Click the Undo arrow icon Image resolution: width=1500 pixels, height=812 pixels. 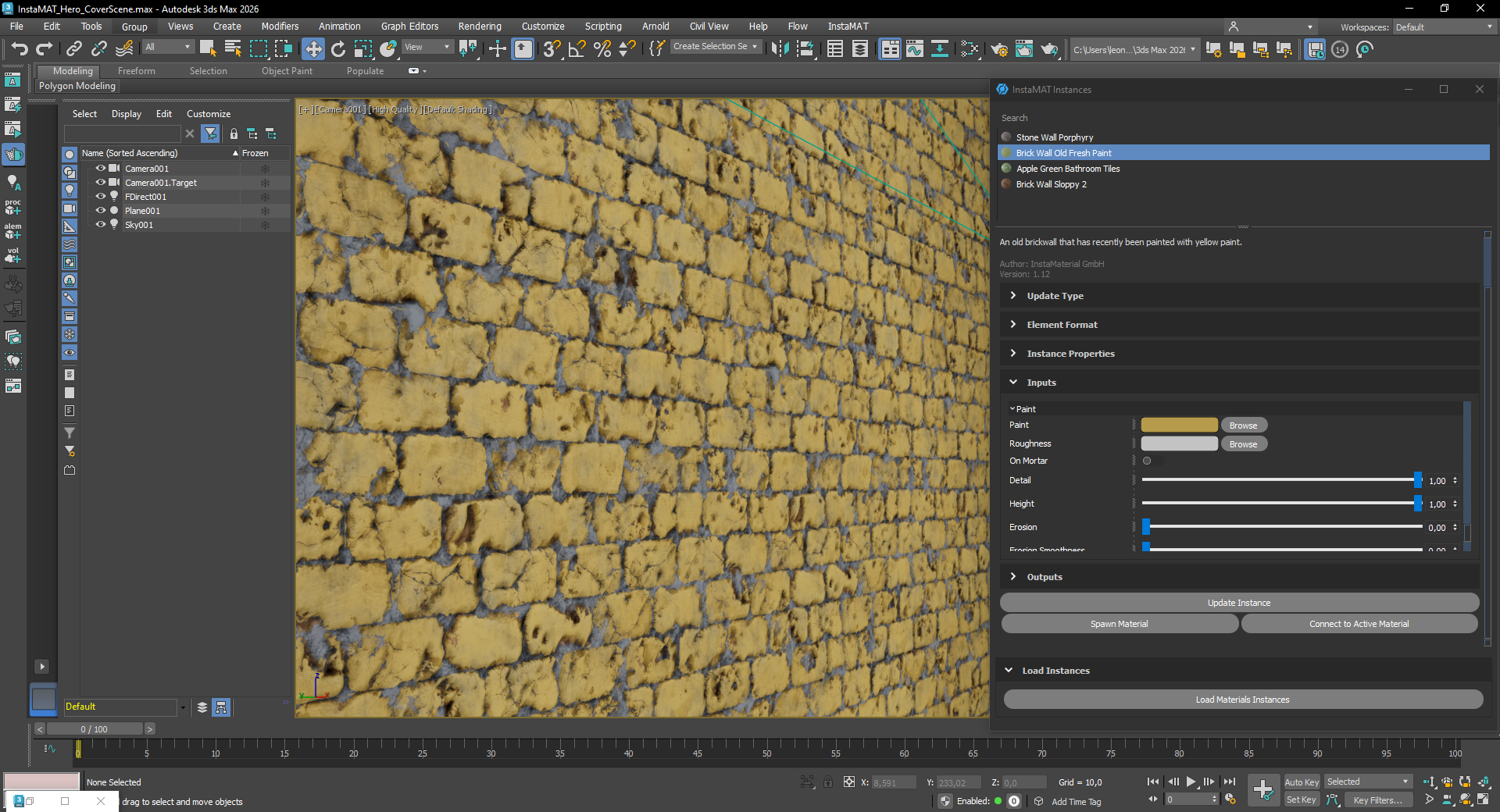tap(20, 49)
